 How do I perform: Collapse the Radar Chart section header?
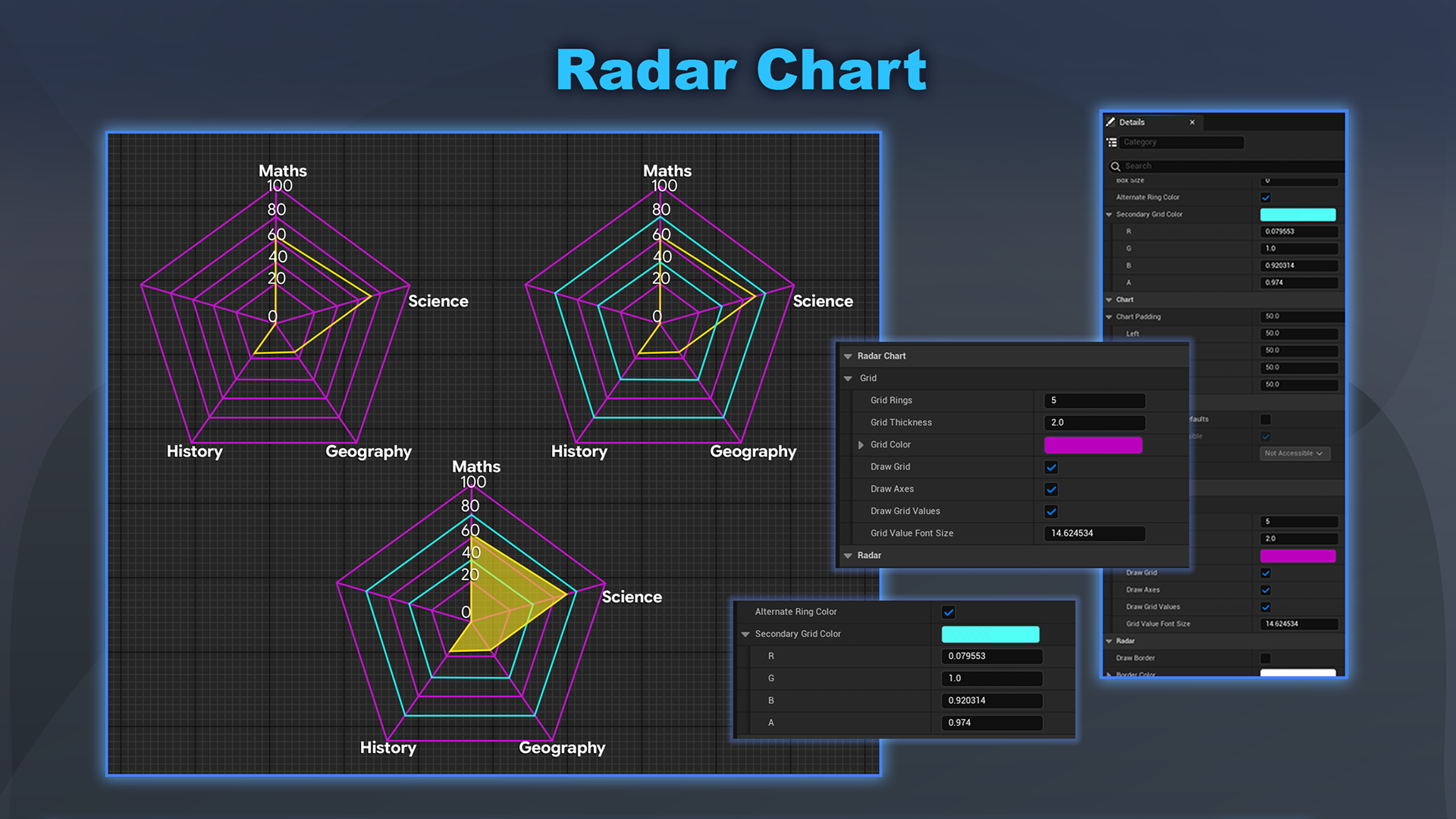pyautogui.click(x=848, y=356)
